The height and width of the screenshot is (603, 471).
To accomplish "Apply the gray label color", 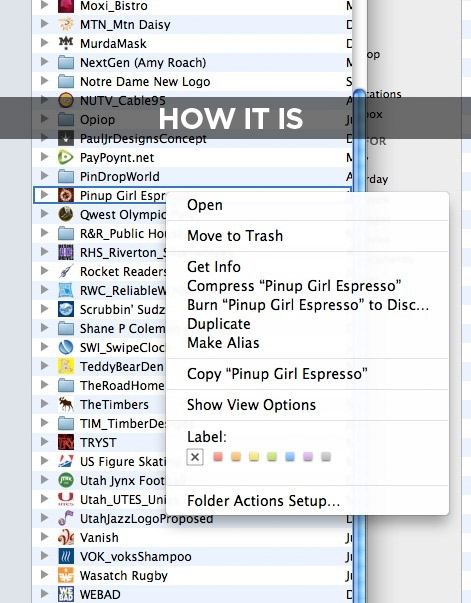I will (x=326, y=456).
